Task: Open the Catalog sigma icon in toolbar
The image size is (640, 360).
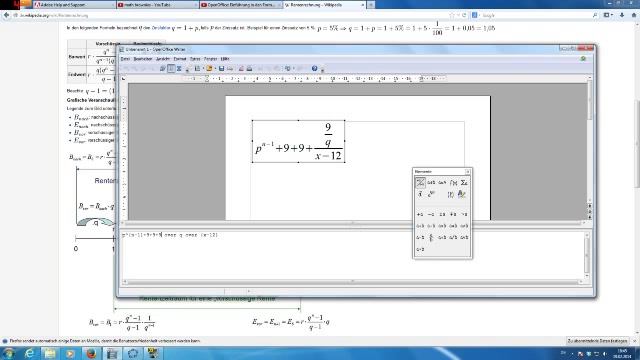Action: [x=179, y=69]
